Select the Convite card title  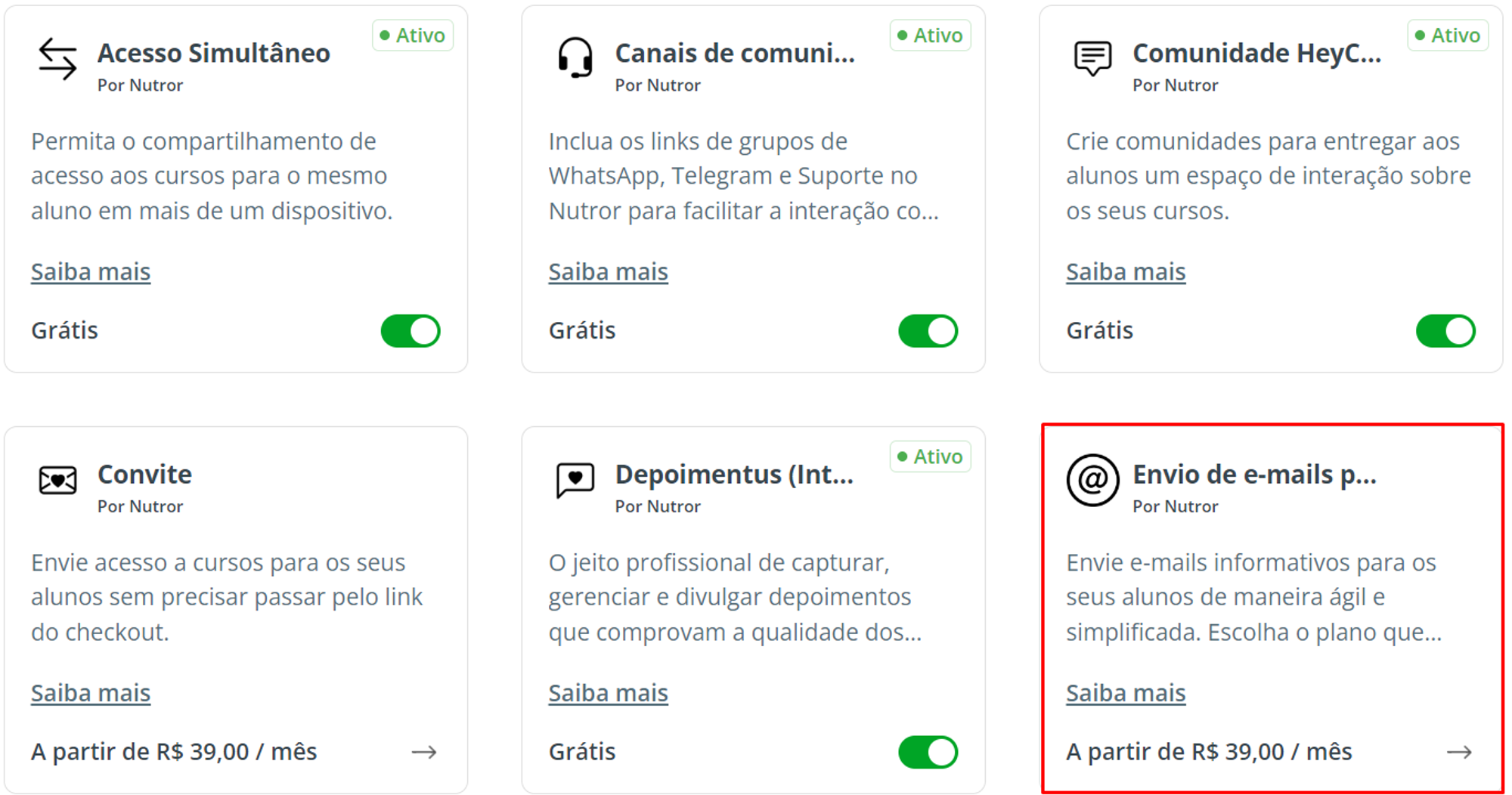[x=144, y=475]
